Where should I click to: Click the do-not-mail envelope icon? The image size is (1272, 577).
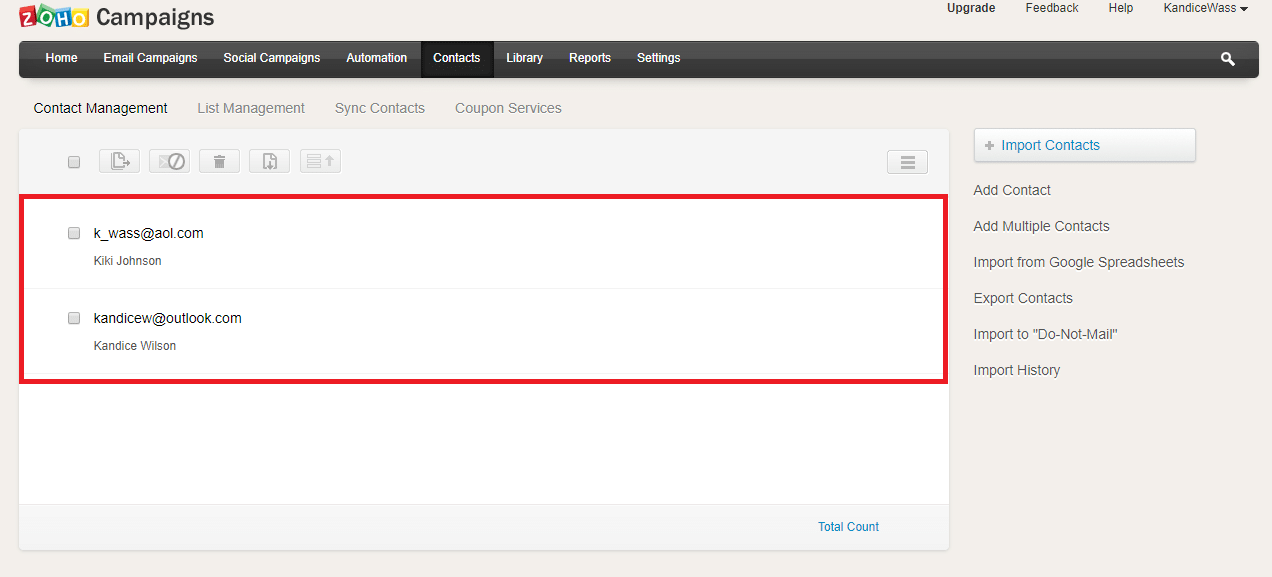pyautogui.click(x=169, y=161)
